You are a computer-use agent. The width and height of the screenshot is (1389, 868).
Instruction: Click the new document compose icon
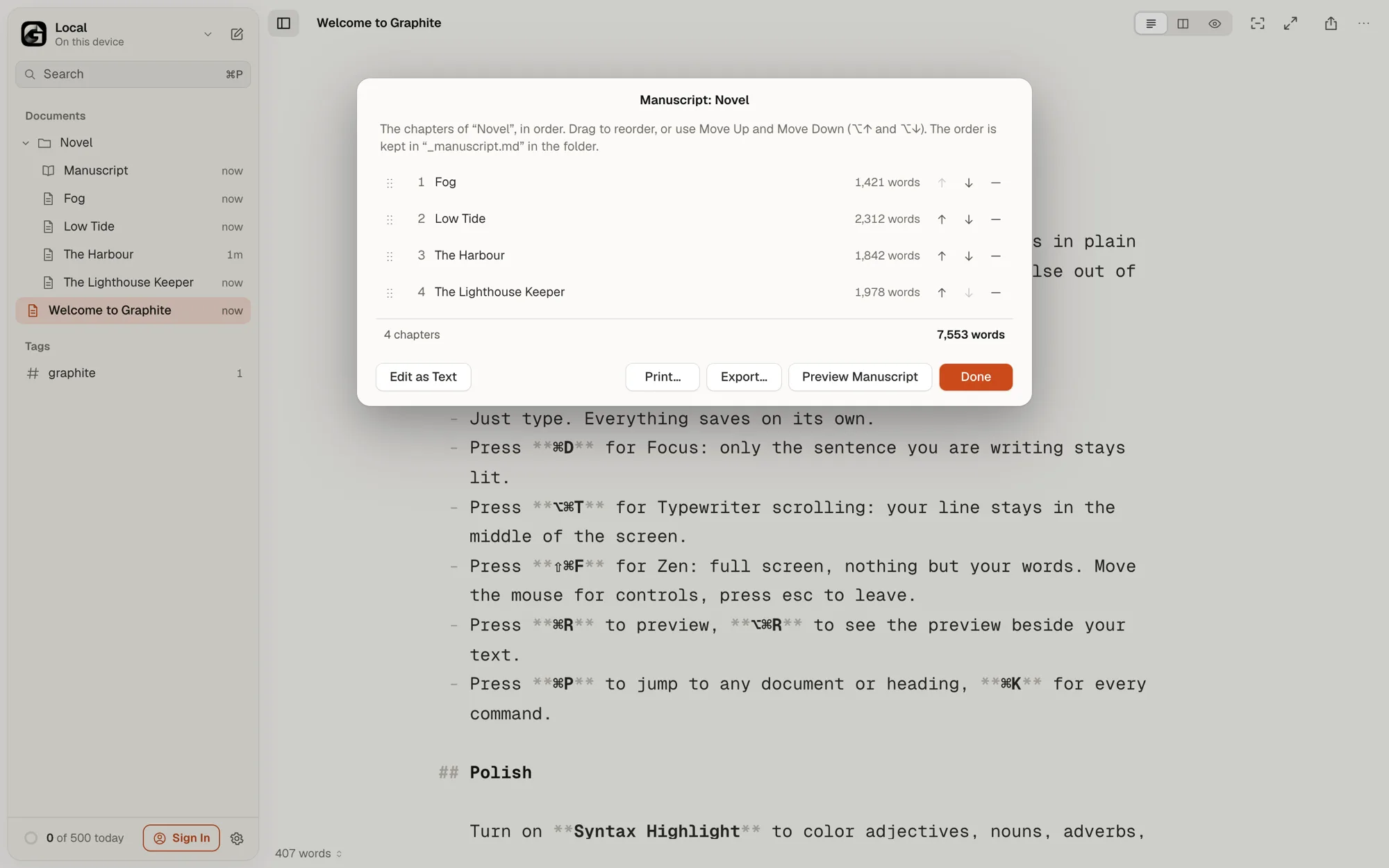pyautogui.click(x=237, y=34)
